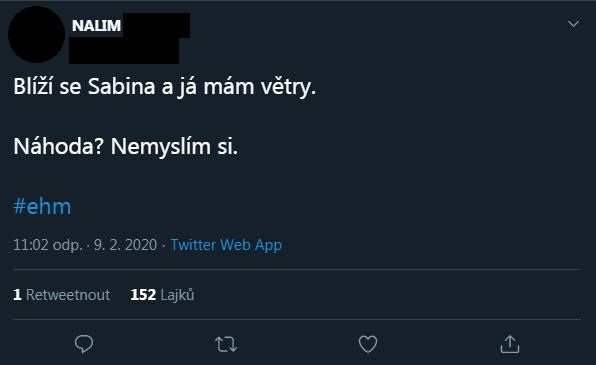Open the #ehm hashtag

coord(42,206)
